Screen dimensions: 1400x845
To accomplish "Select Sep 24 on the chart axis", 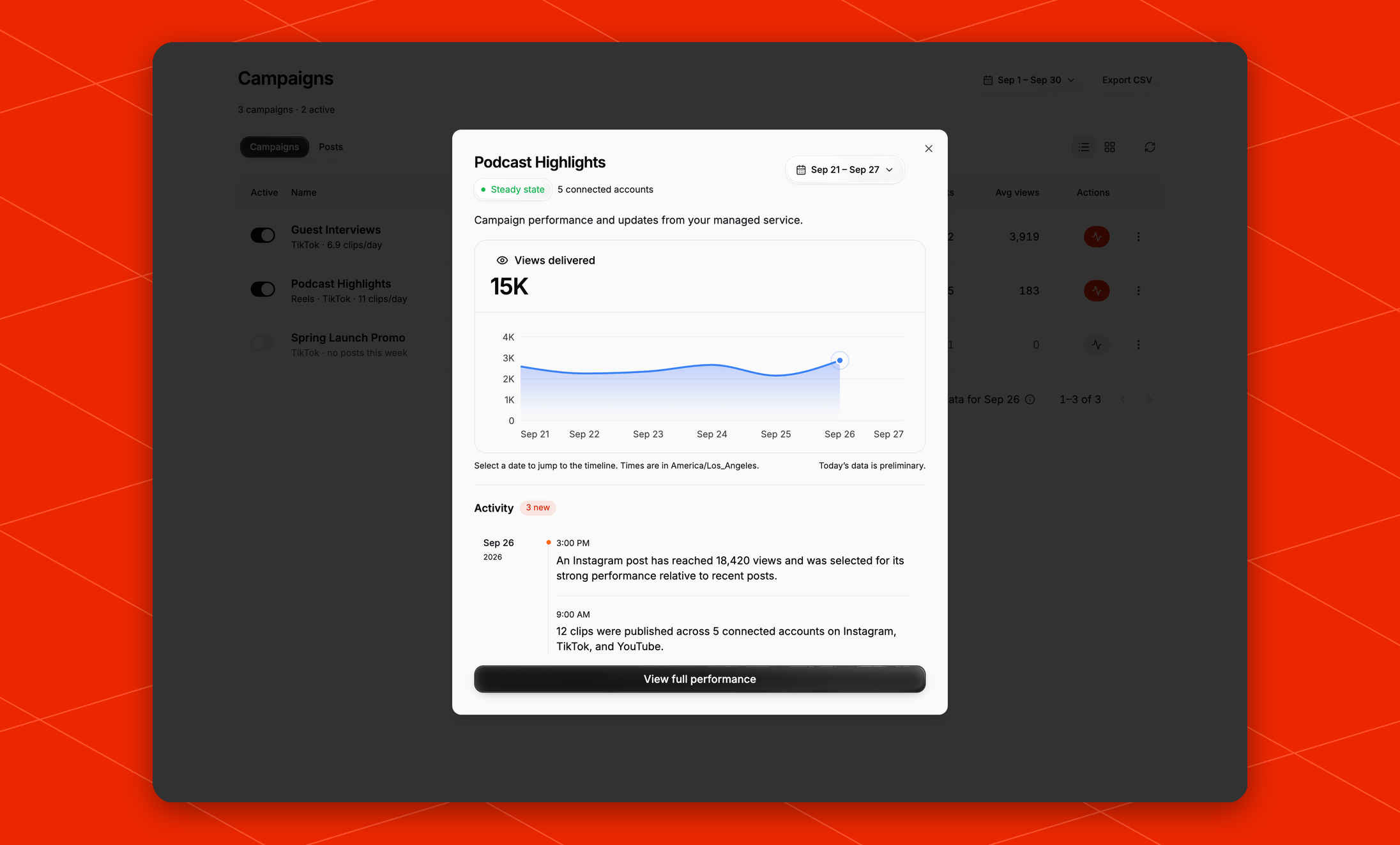I will 711,434.
